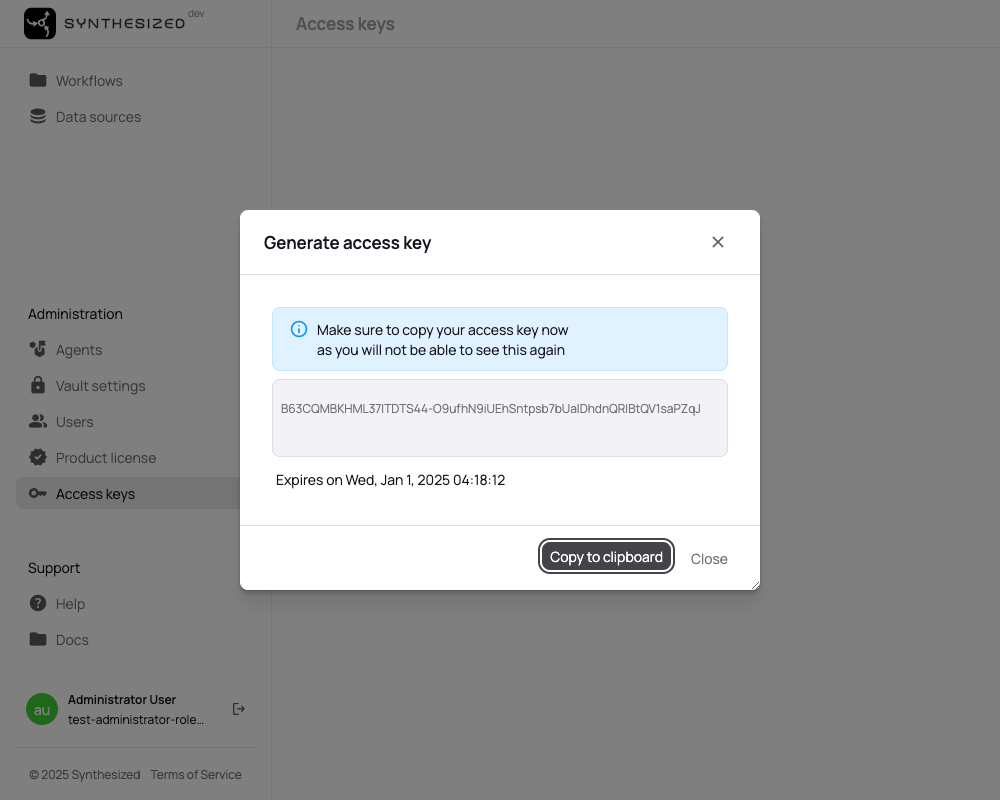The width and height of the screenshot is (1000, 800).
Task: Click the 'Support' section header
Action: click(x=54, y=568)
